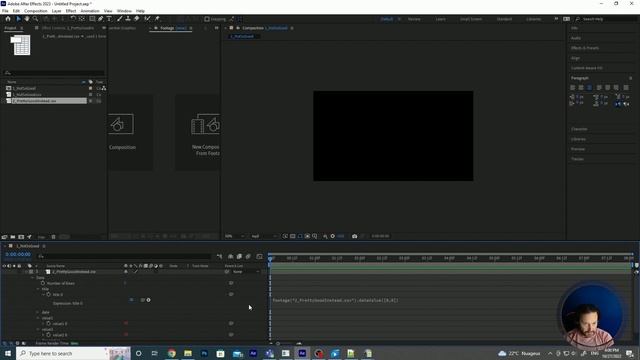Screen dimensions: 640x360
Task: Collapse the title group in timeline
Action: [x=38, y=289]
